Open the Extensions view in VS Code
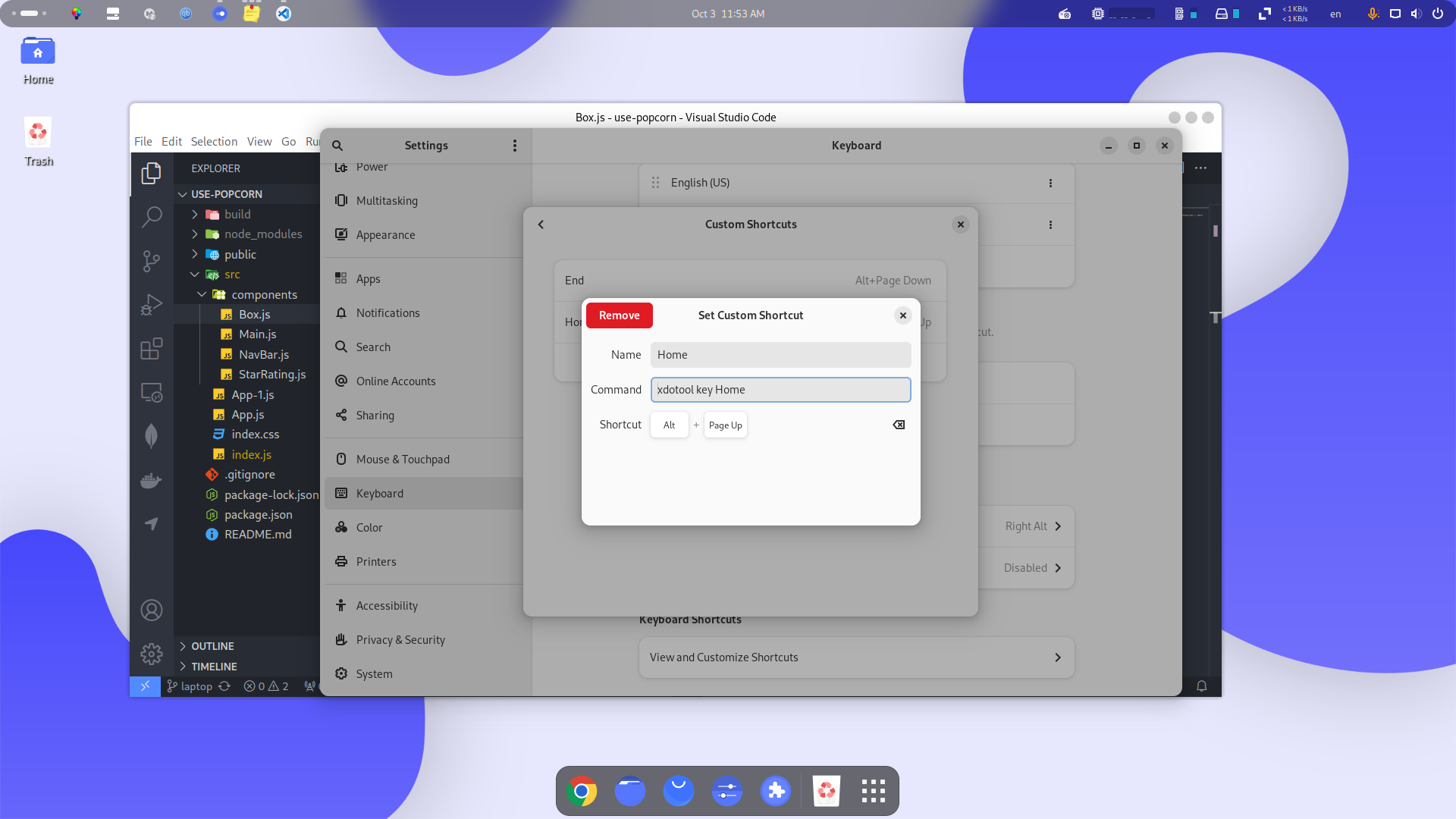1456x819 pixels. pyautogui.click(x=151, y=349)
